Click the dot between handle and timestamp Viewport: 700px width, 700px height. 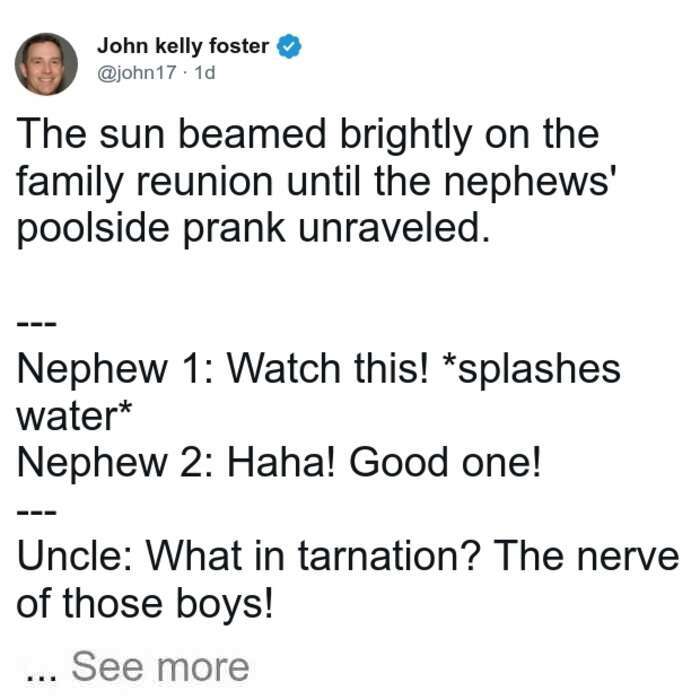[186, 73]
